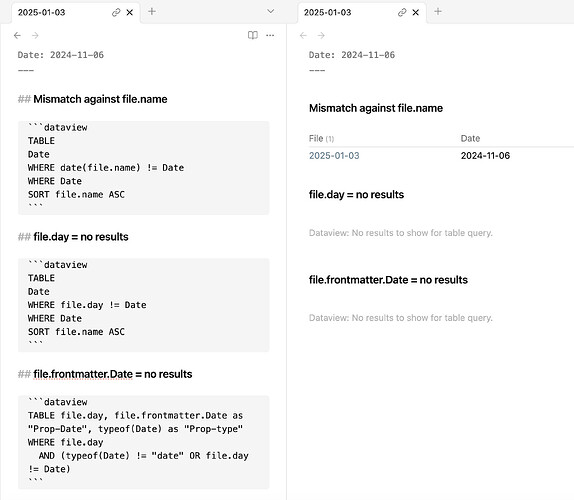Click link icon in right pane tab
Screen dimensions: 574x500
(x=402, y=12)
